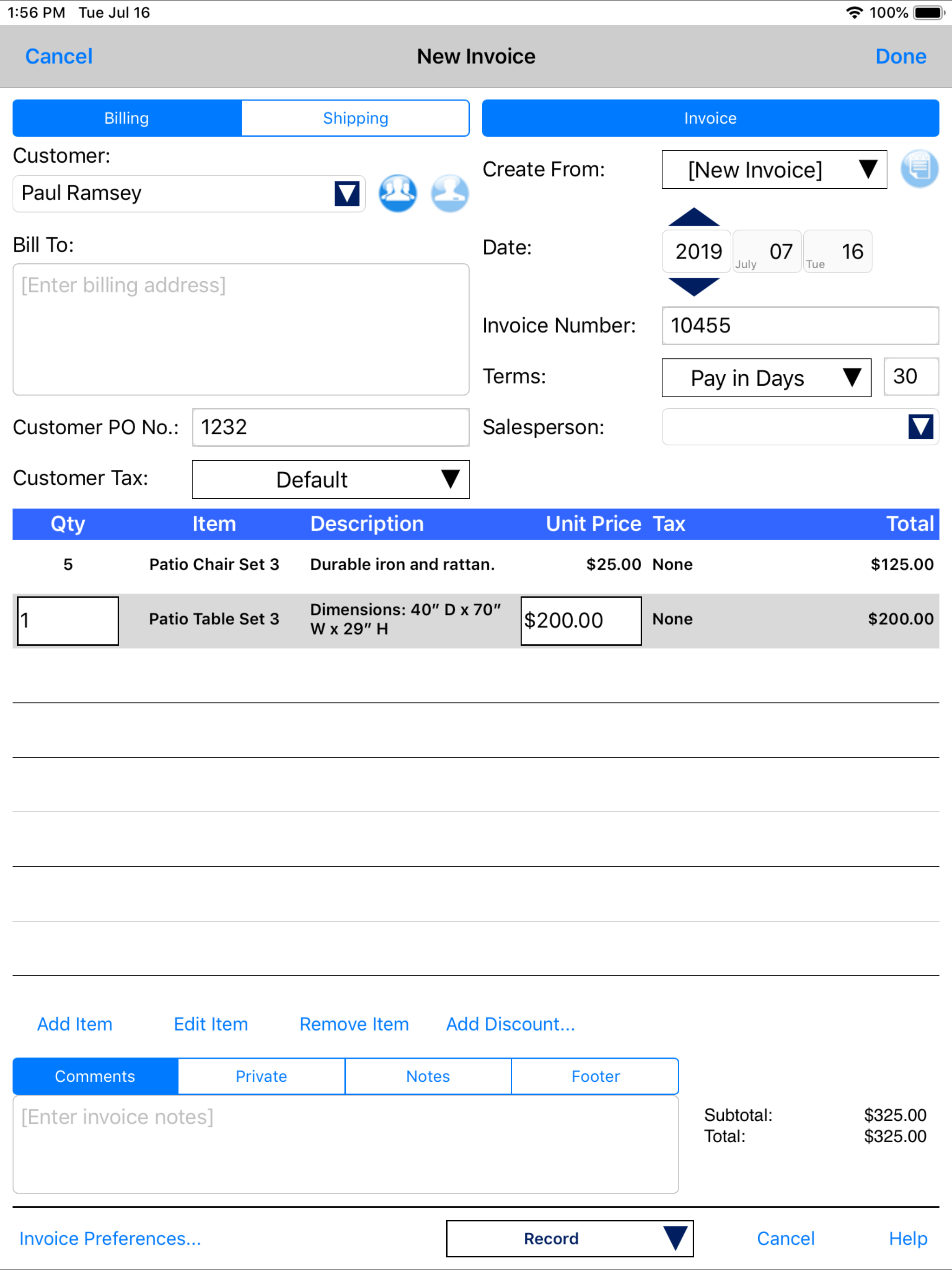The image size is (952, 1270).
Task: Expand the Customer dropdown arrow
Action: (347, 193)
